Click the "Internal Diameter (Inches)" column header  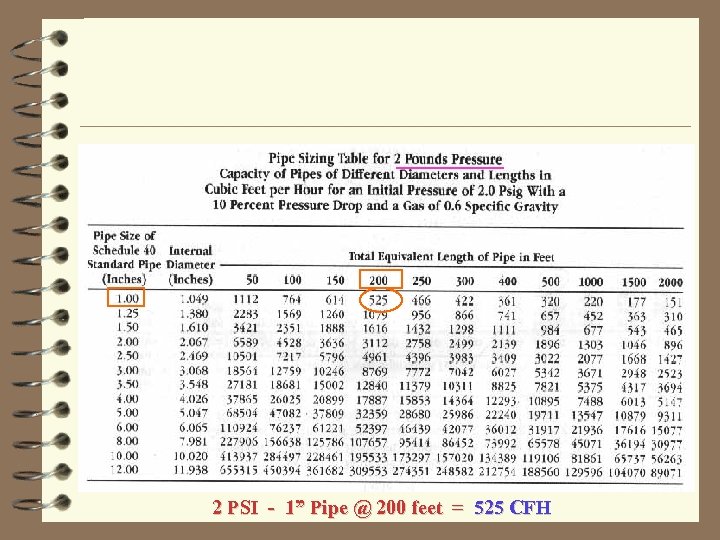191,264
